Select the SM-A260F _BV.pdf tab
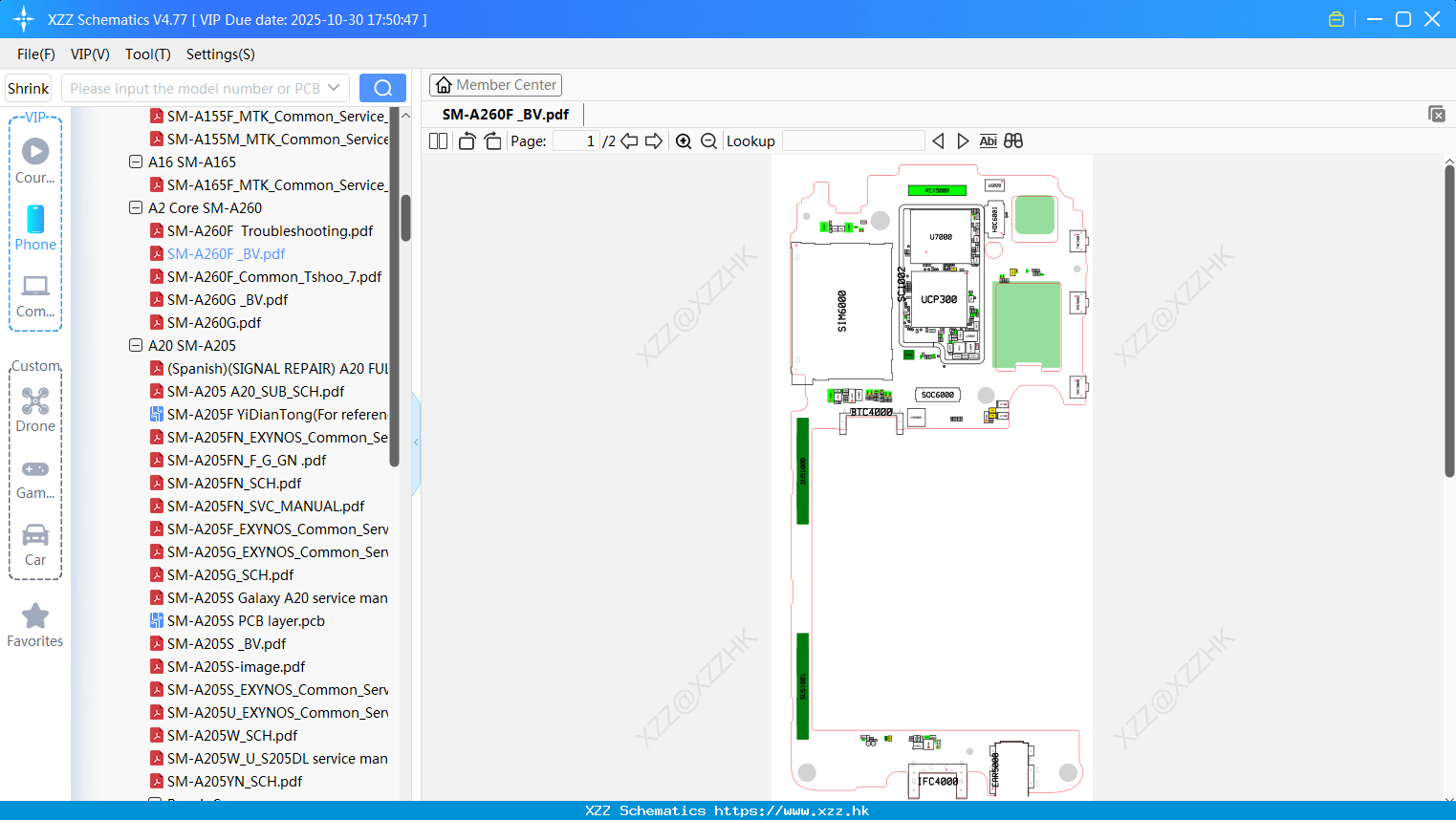The image size is (1456, 820). point(506,114)
